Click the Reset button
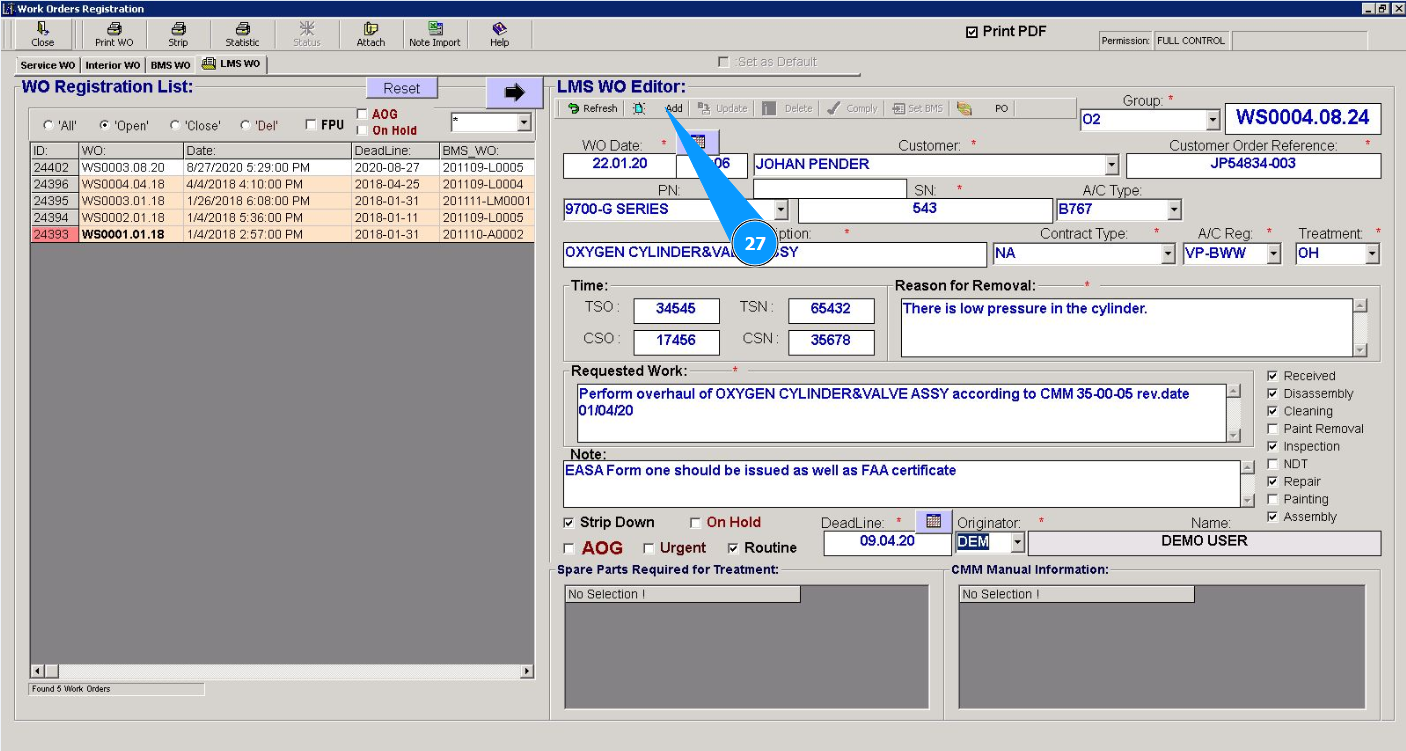Image resolution: width=1406 pixels, height=751 pixels. point(401,88)
